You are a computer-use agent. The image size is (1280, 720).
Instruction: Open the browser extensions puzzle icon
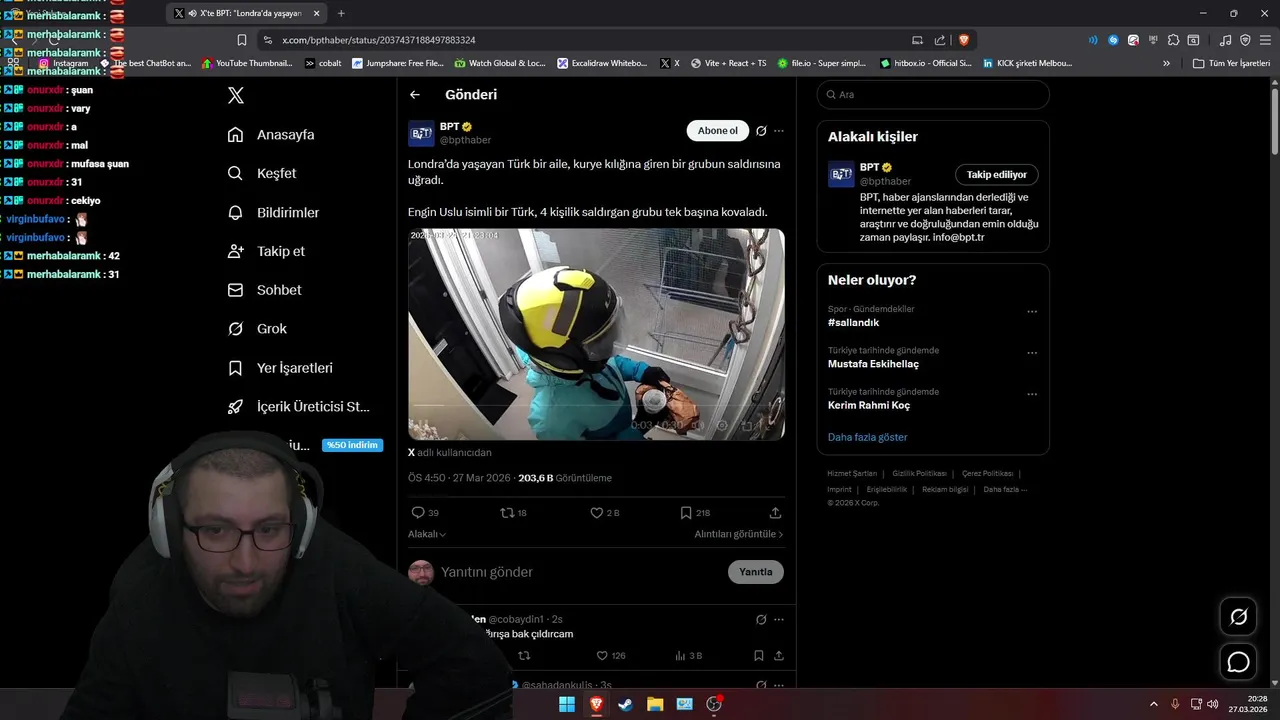point(1174,40)
